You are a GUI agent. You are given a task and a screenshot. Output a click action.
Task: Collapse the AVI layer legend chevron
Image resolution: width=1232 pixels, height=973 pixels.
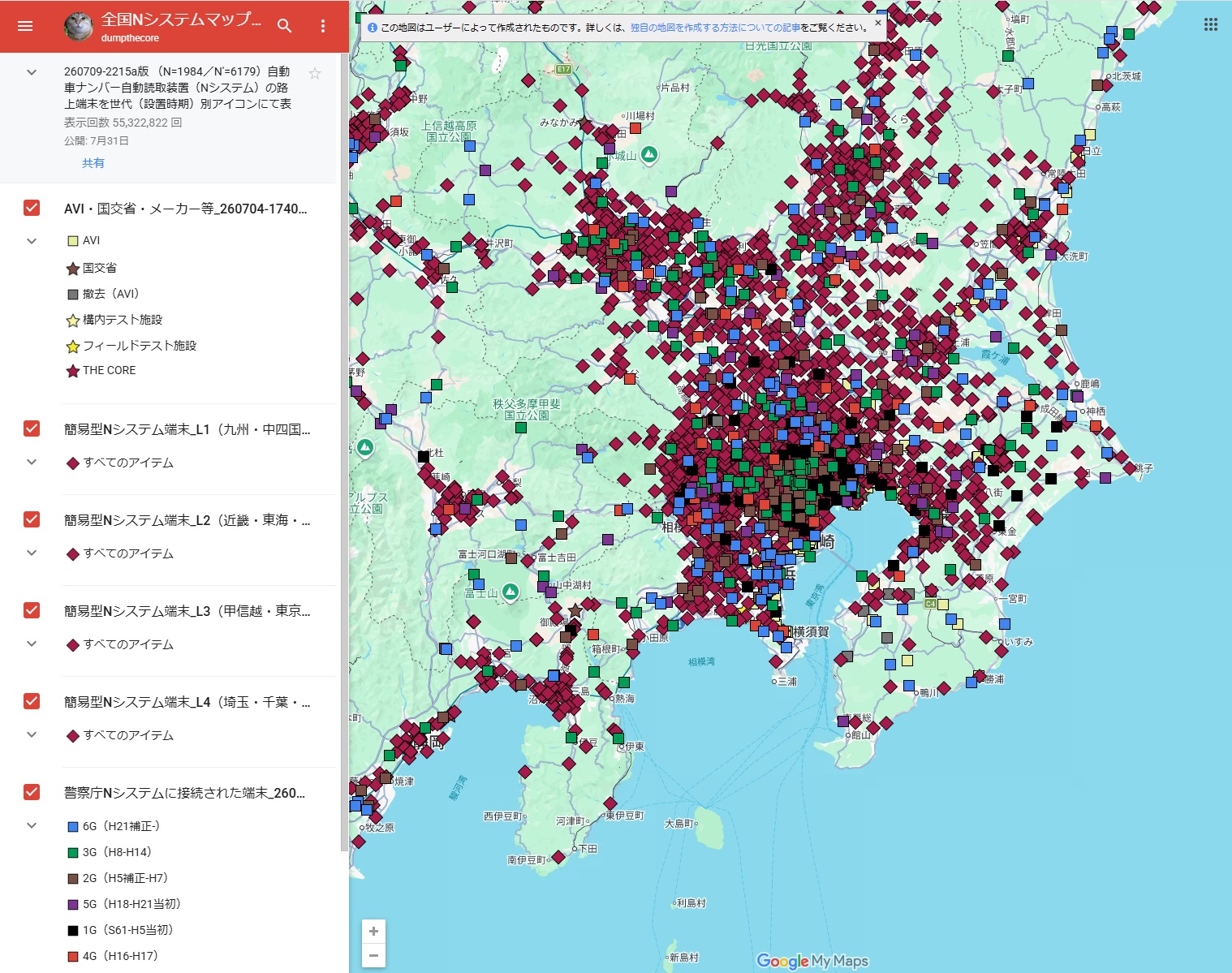pyautogui.click(x=32, y=241)
